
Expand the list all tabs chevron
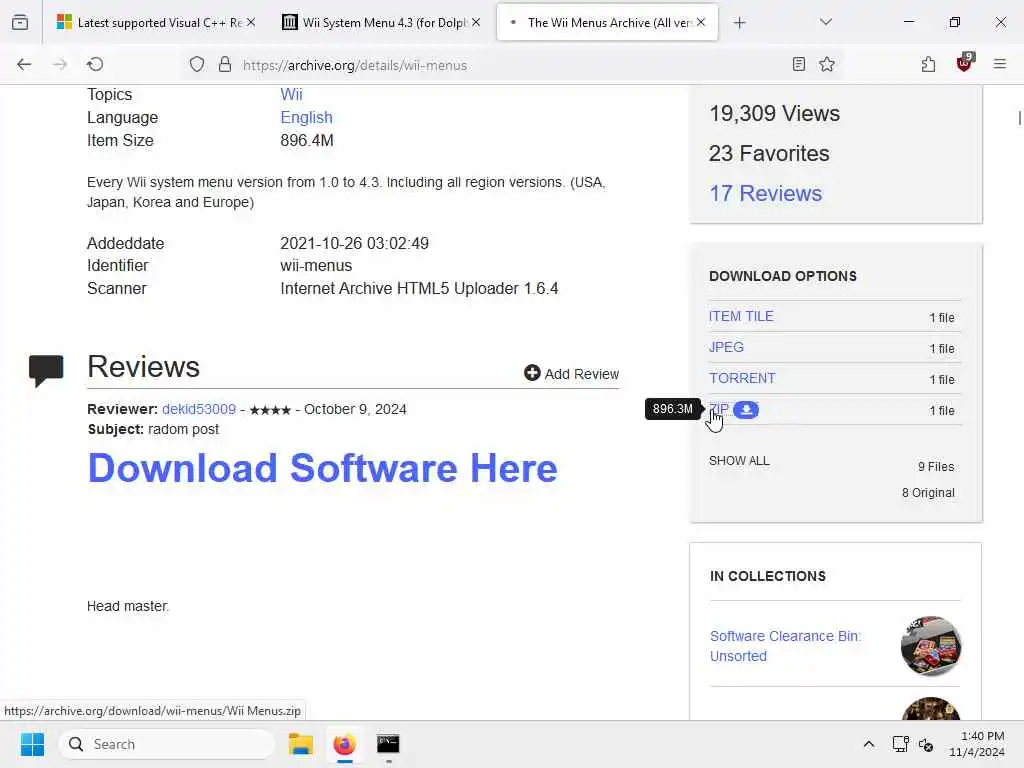pyautogui.click(x=825, y=22)
